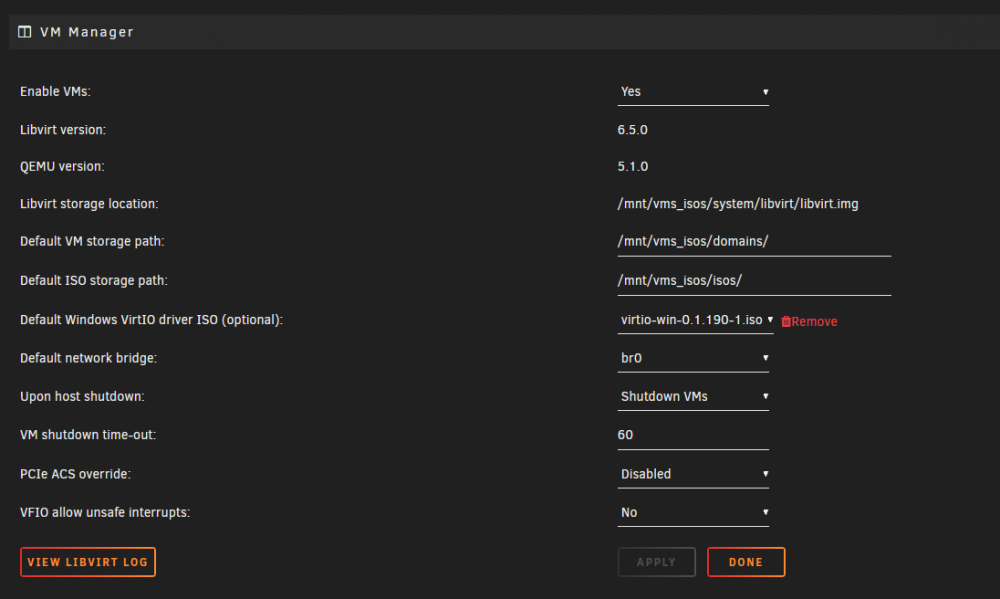1000x599 pixels.
Task: Click the View Libvirt Log button
Action: [x=88, y=562]
